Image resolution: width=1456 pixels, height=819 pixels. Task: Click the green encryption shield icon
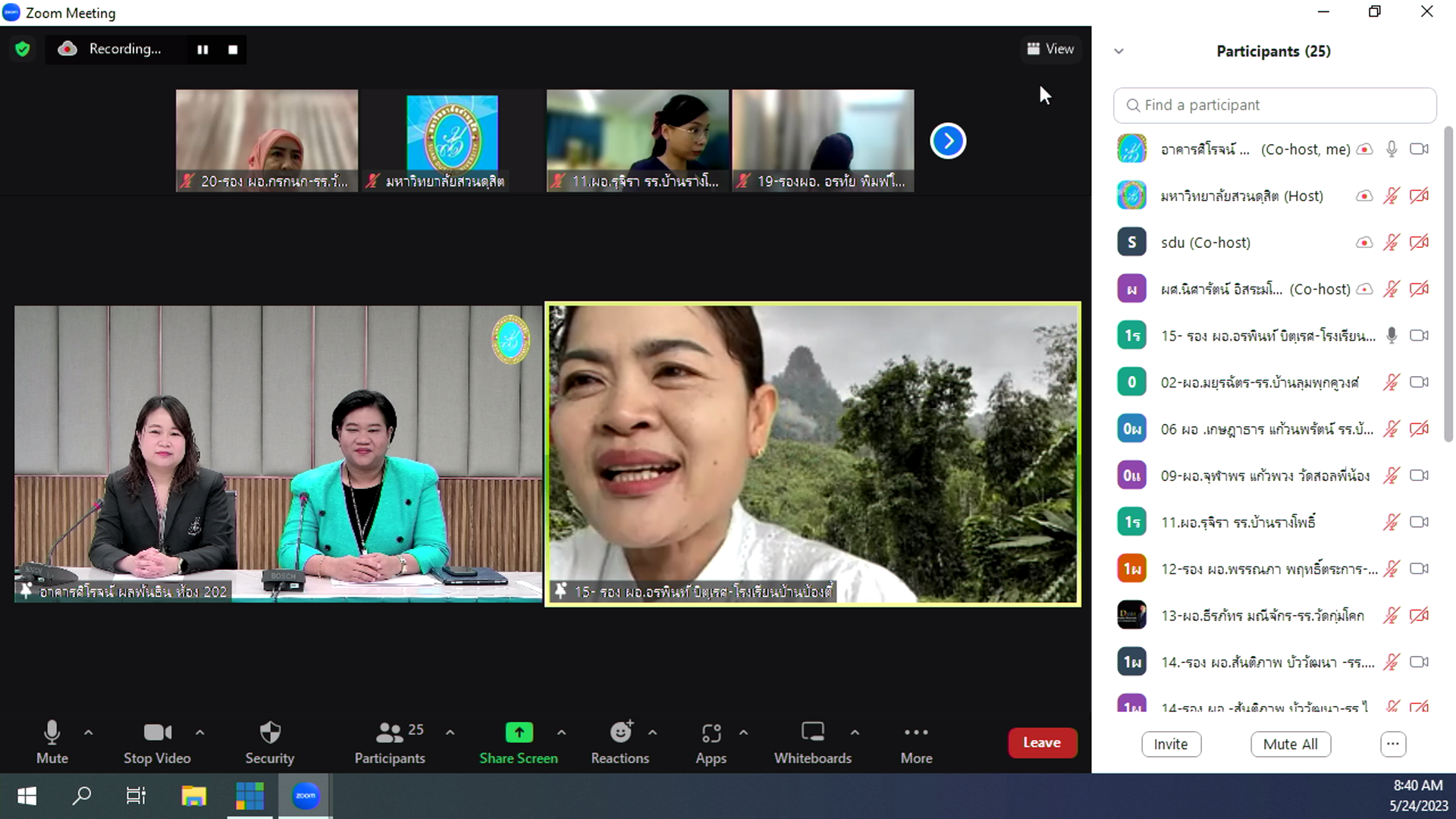coord(23,49)
